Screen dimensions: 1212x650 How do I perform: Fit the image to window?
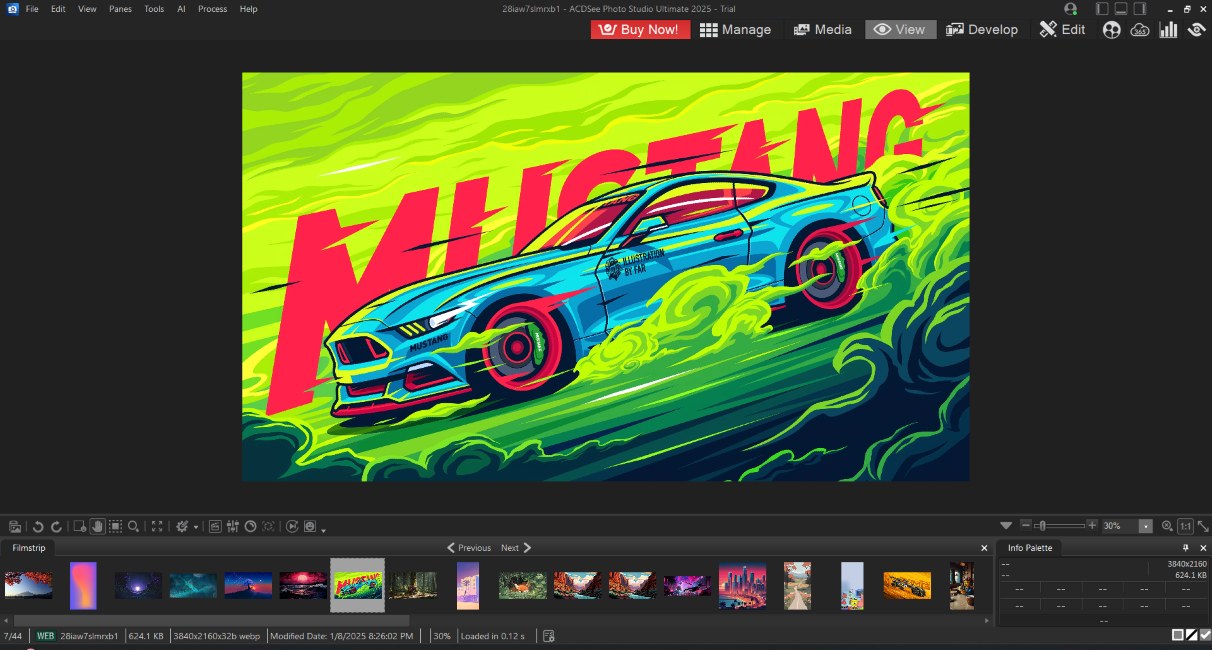(157, 527)
